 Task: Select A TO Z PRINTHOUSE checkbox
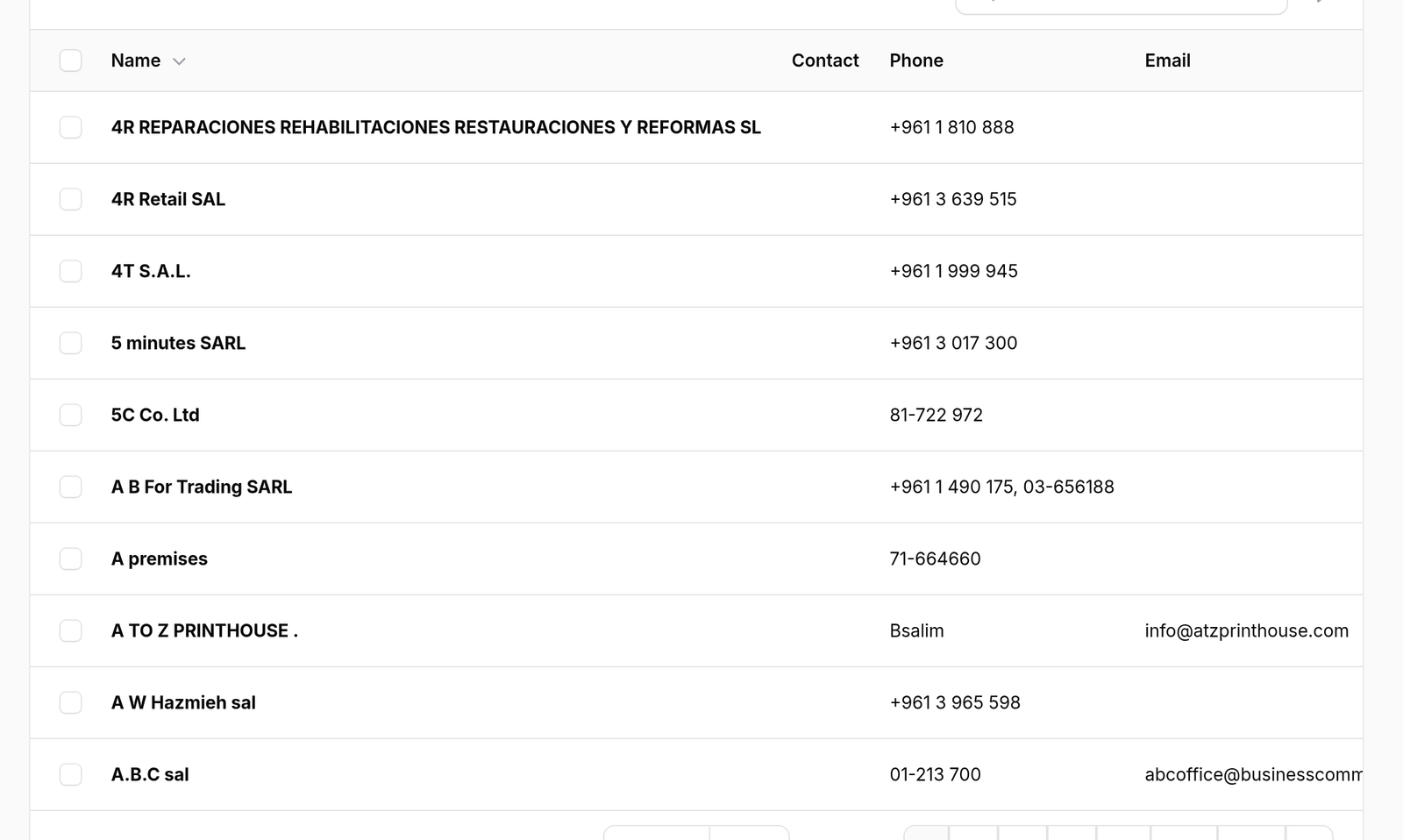tap(70, 630)
